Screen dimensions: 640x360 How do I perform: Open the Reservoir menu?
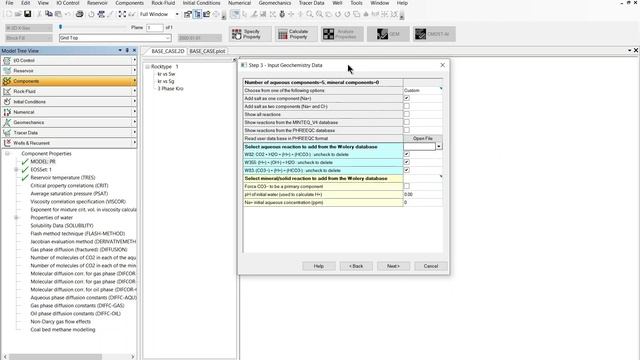pyautogui.click(x=97, y=3)
